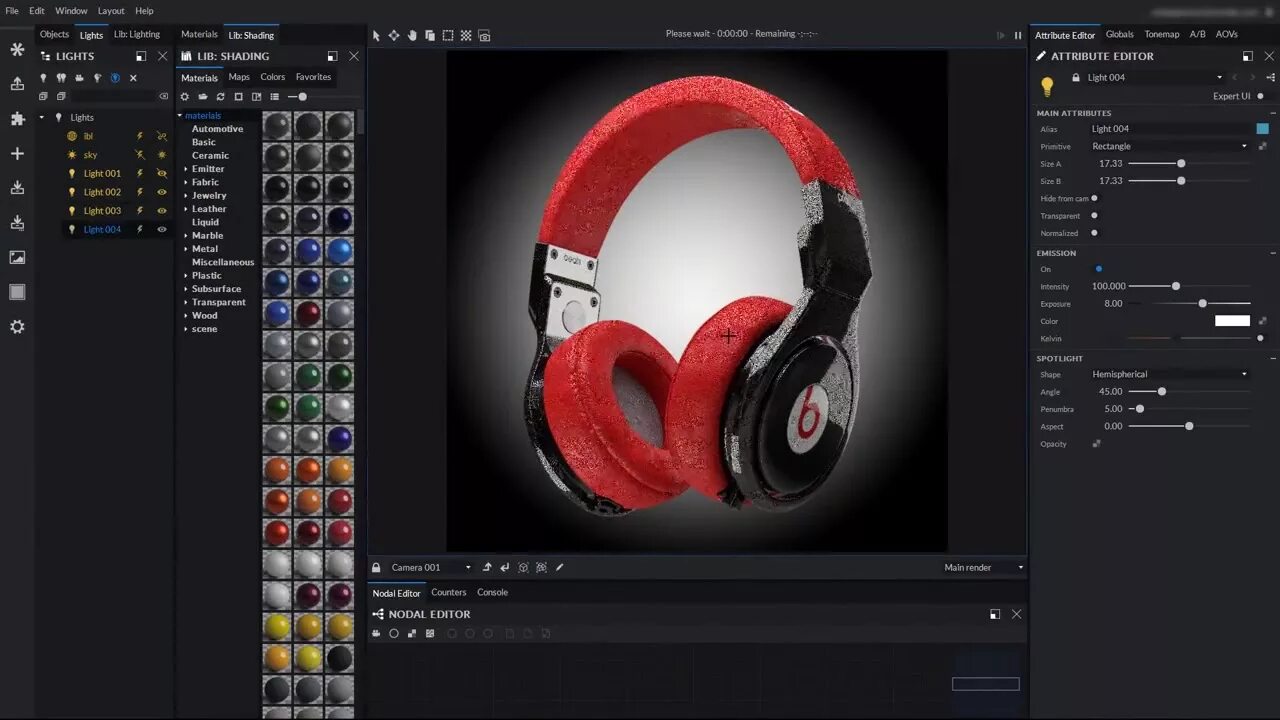Click the gear icon in Lib: Shading toolbar
1280x720 pixels.
184,97
